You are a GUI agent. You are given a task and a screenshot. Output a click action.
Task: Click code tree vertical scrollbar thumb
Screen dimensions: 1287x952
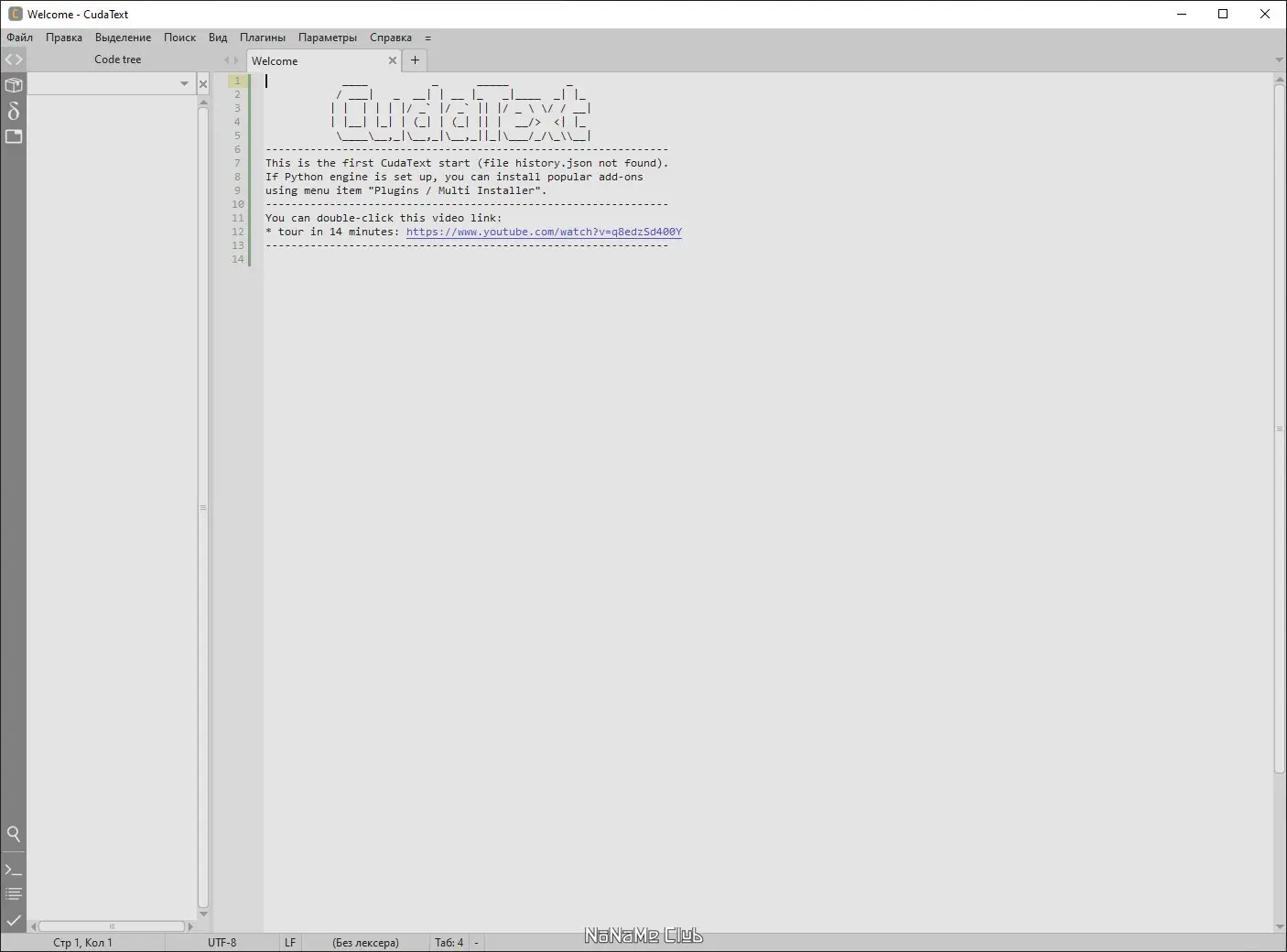point(203,508)
